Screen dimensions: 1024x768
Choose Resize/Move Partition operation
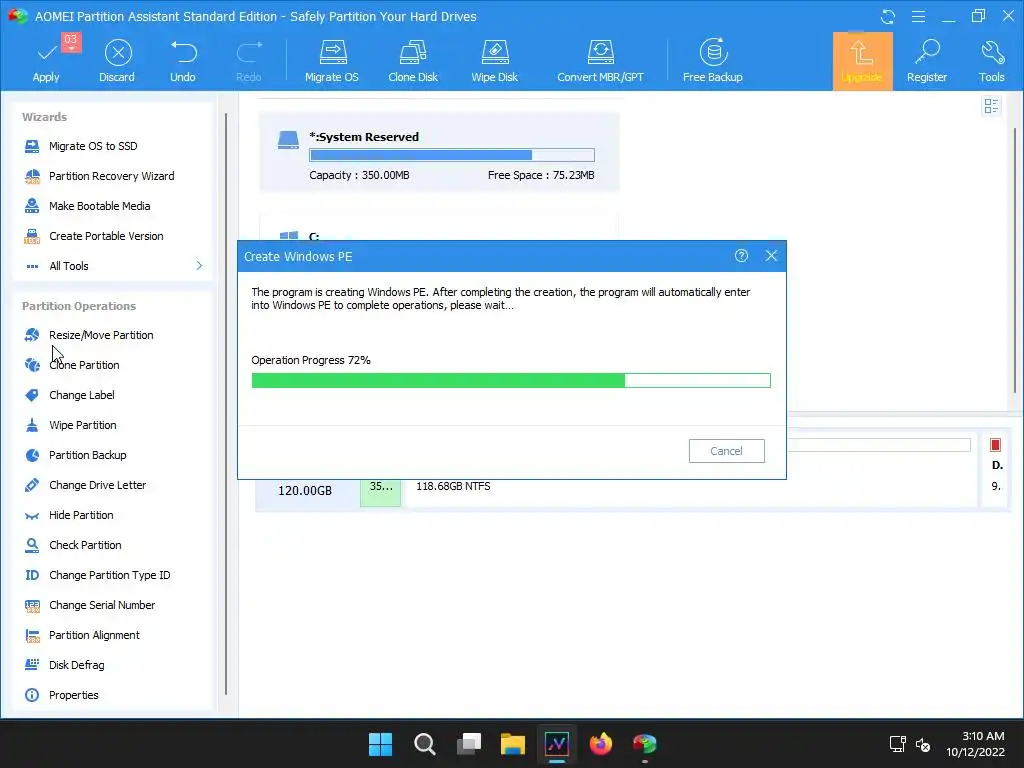pos(101,335)
